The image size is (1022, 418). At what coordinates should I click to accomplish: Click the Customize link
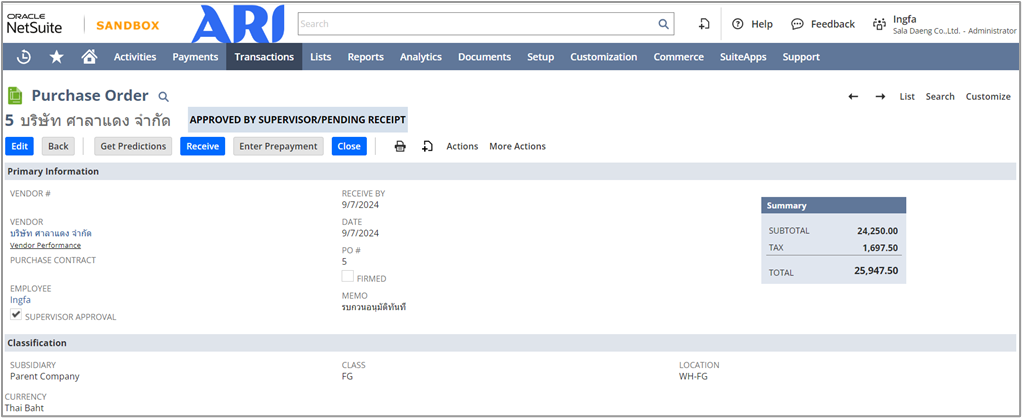[x=988, y=97]
